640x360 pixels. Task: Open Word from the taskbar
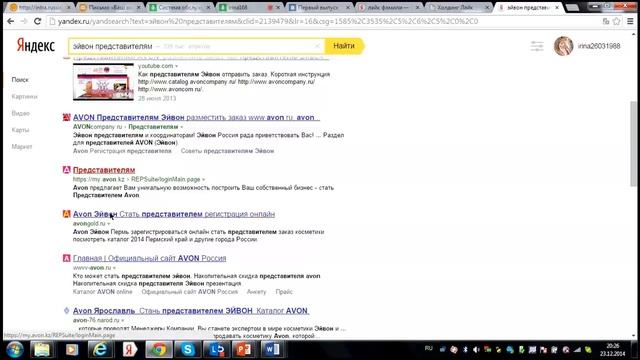(273, 350)
